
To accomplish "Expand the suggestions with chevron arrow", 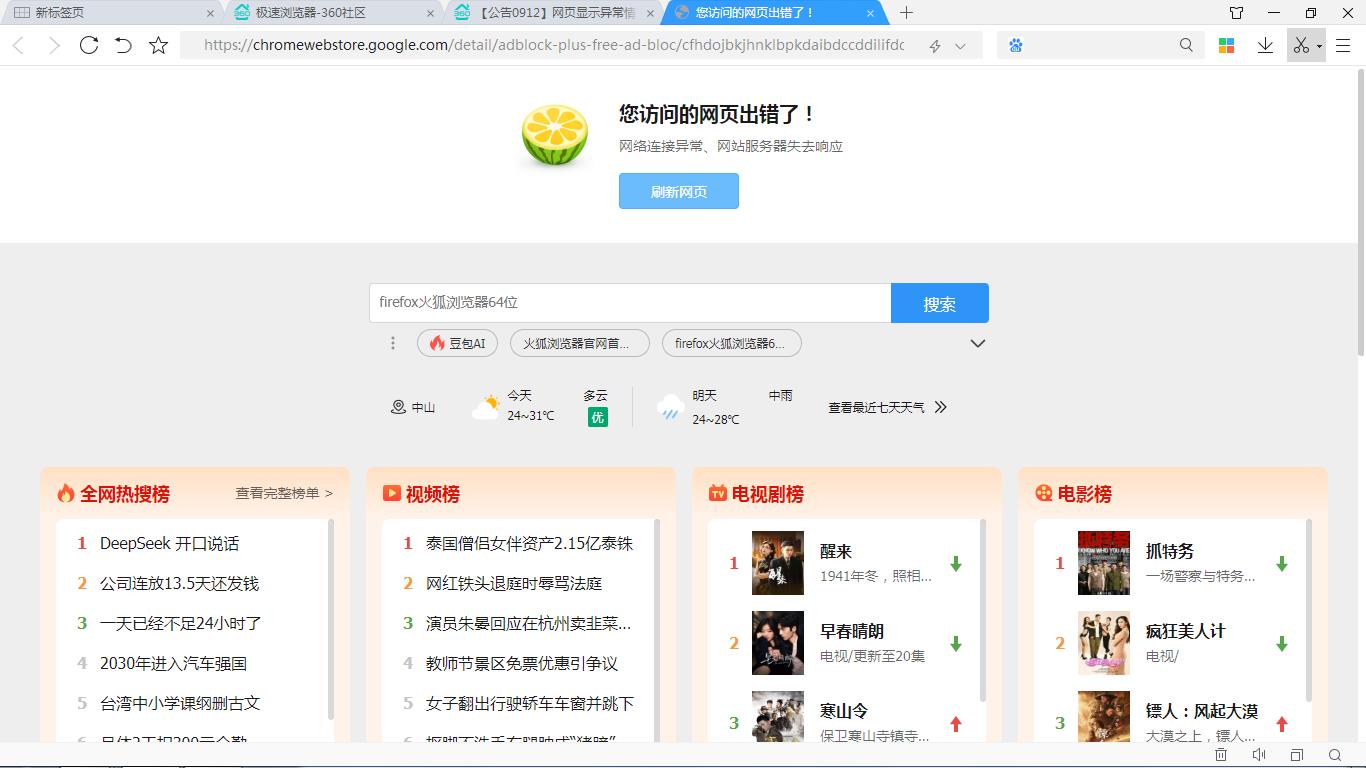I will click(978, 343).
